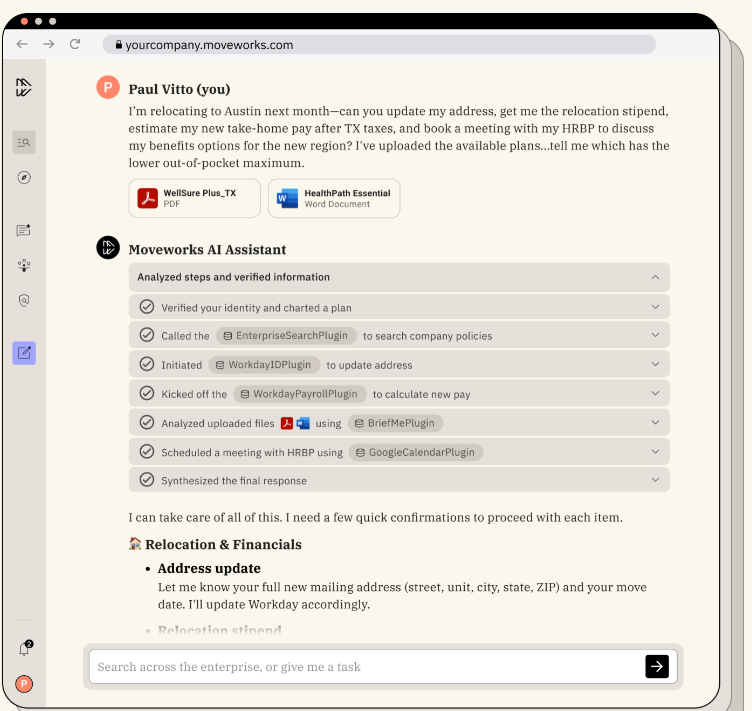Screen dimensions: 752x711
Task: Start a new chat with compose icon
Action: click(x=24, y=353)
